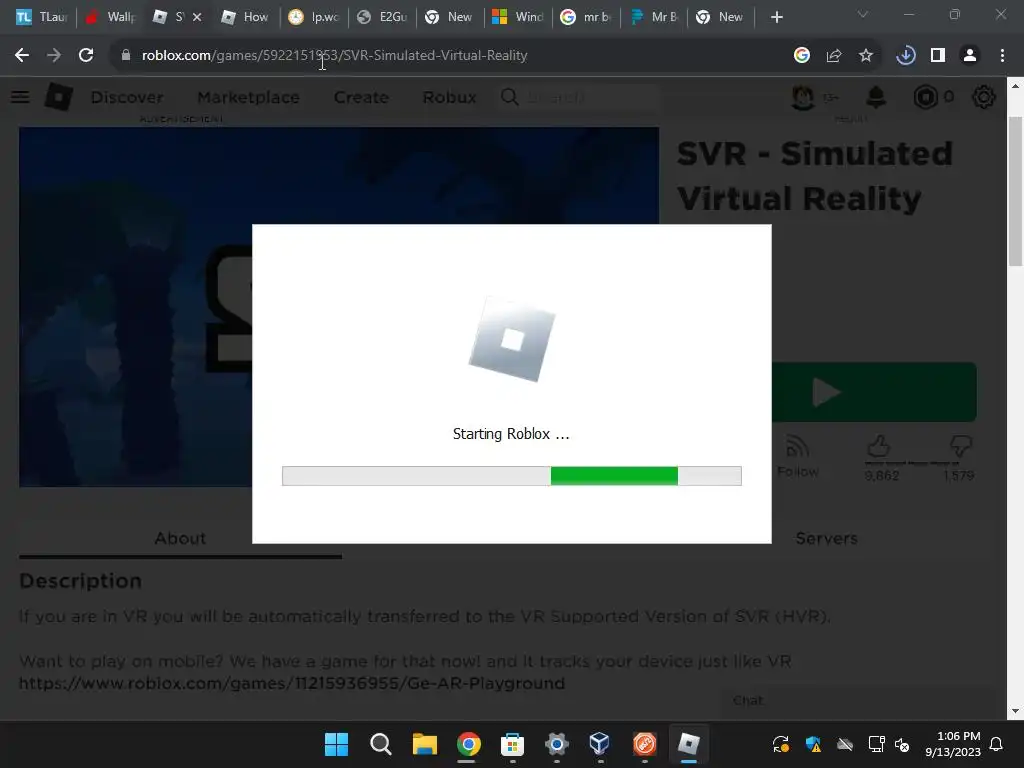The width and height of the screenshot is (1024, 768).
Task: Open the Windows Start menu
Action: (336, 744)
